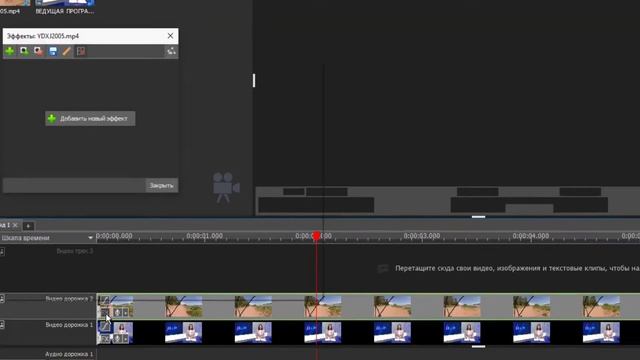The width and height of the screenshot is (640, 360).
Task: Click the dark red square icon in Effects toolbar
Action: [x=81, y=51]
